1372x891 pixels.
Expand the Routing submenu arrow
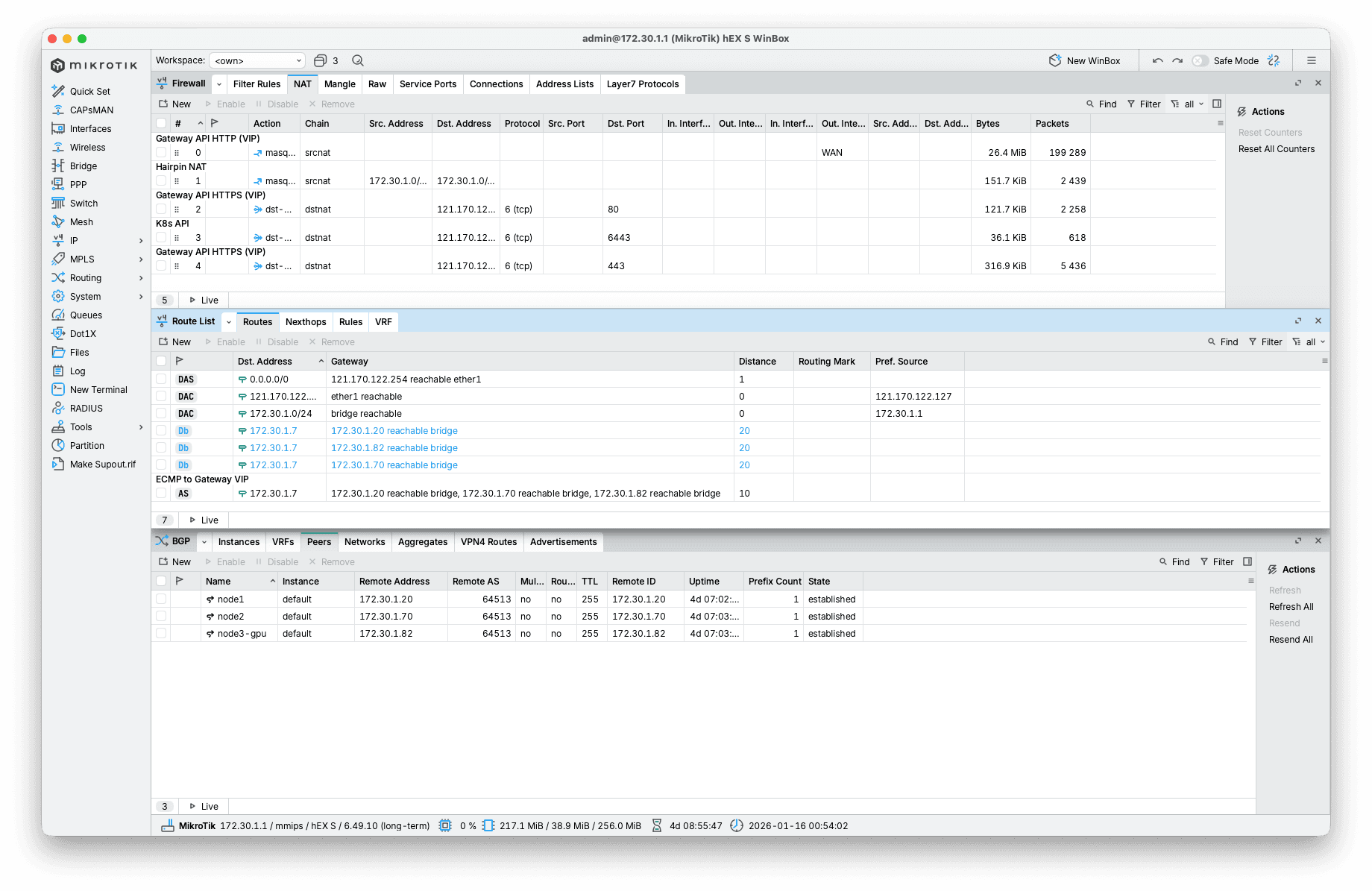[141, 278]
